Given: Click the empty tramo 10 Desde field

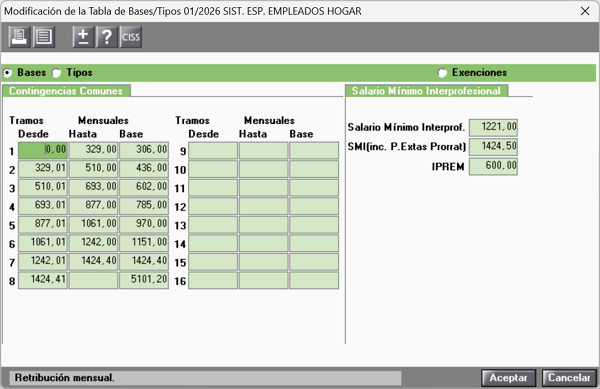Looking at the screenshot, I should (x=213, y=169).
